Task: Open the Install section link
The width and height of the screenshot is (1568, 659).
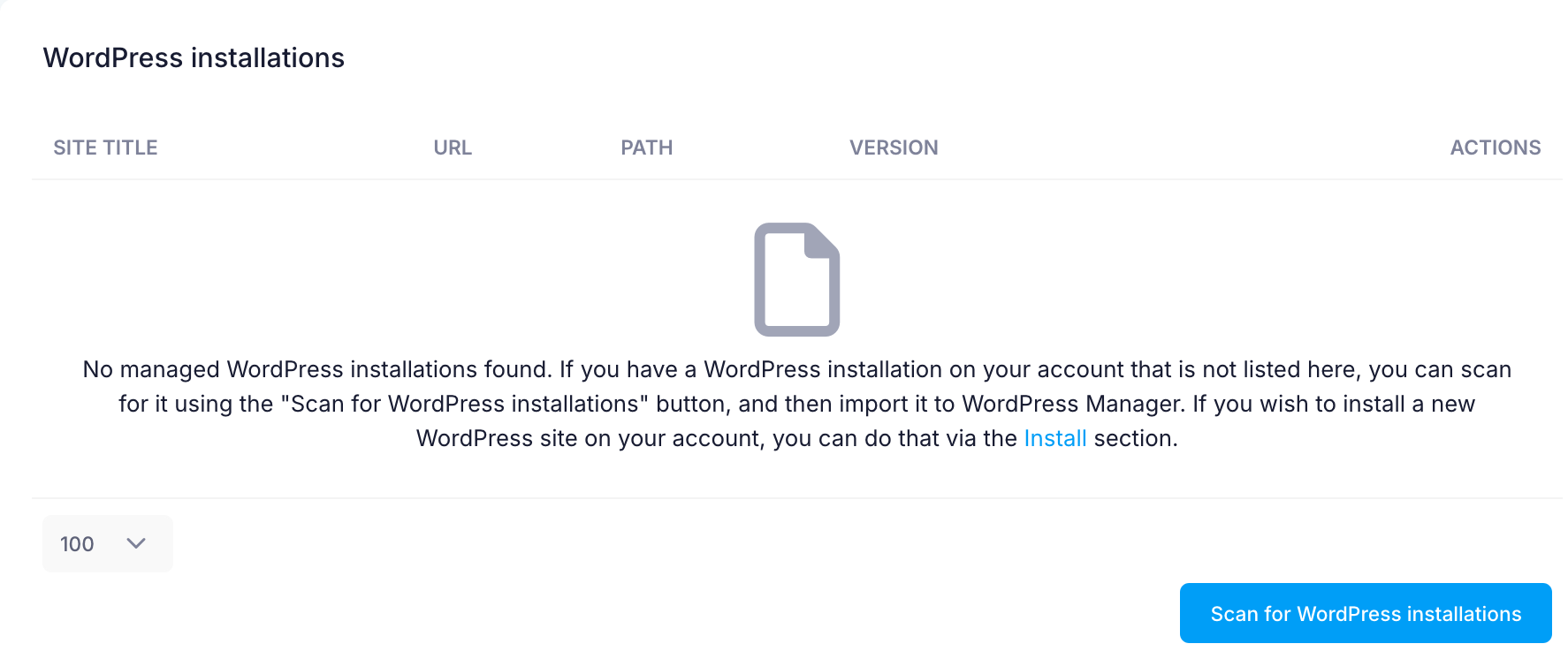Action: [x=1055, y=438]
